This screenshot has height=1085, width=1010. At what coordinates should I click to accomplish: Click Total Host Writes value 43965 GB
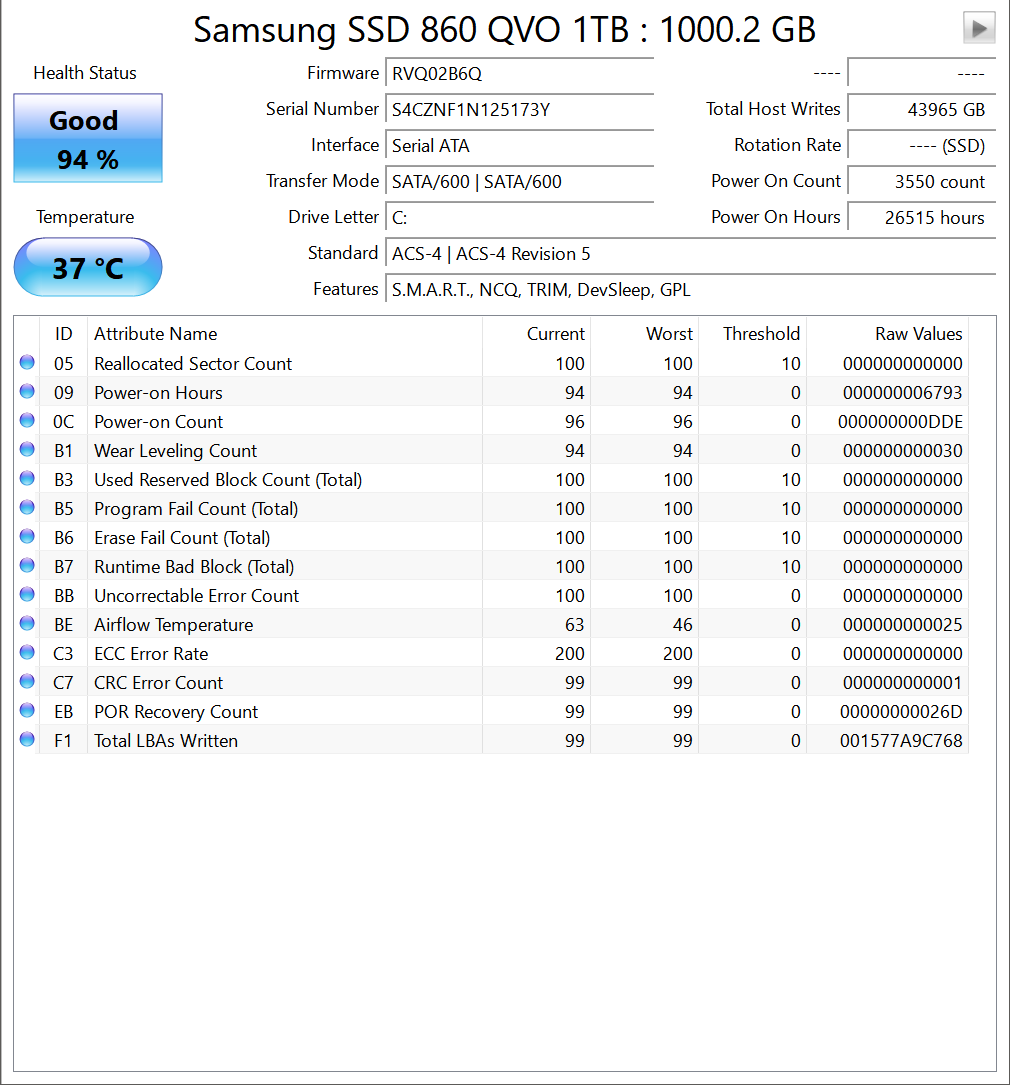pyautogui.click(x=921, y=109)
